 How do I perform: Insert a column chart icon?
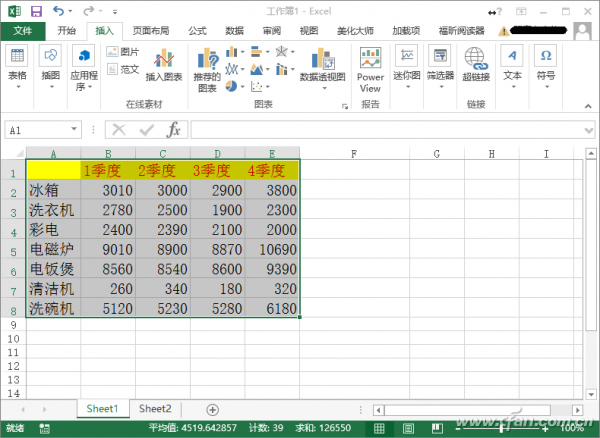coord(231,52)
